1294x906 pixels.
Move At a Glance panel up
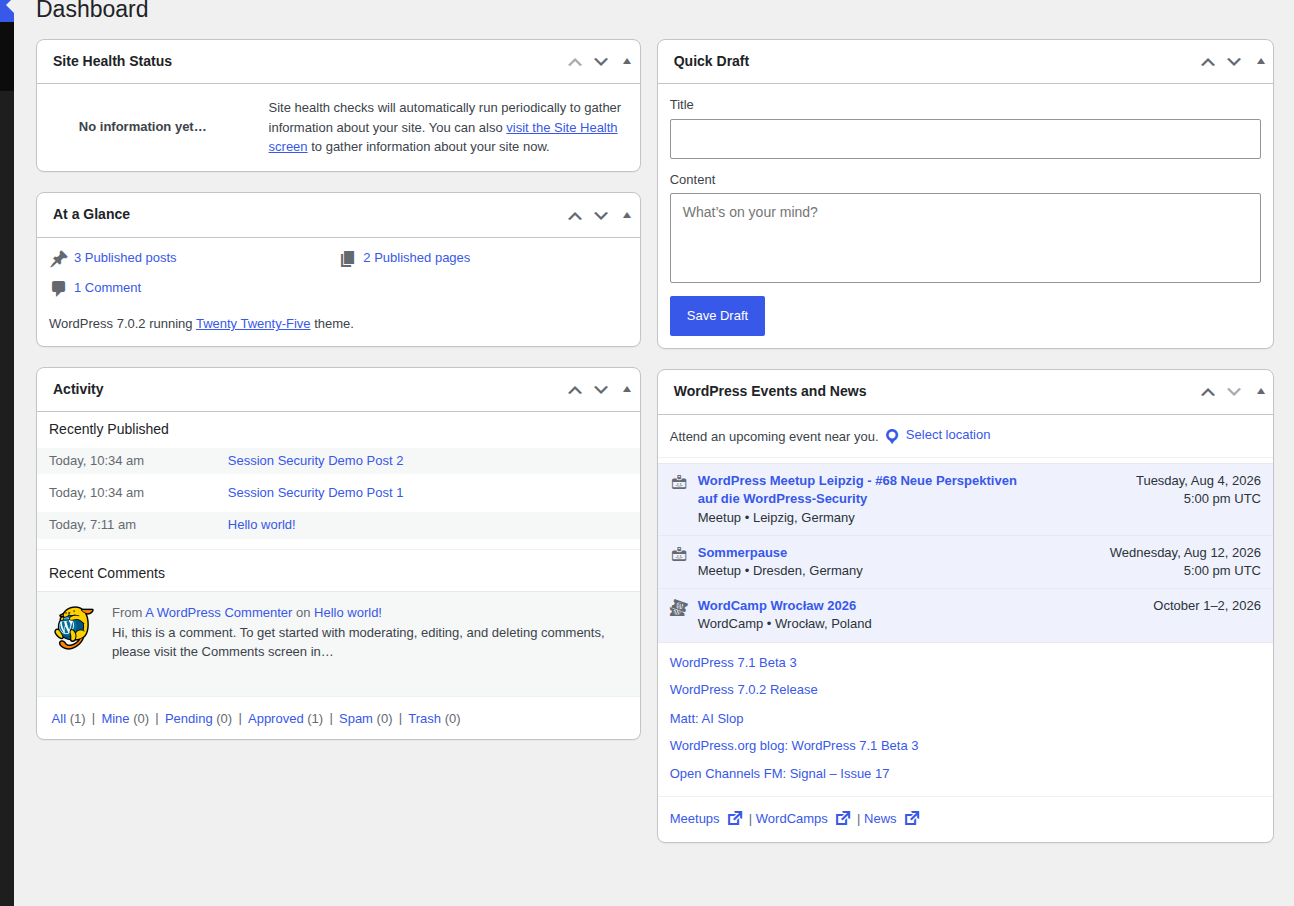pyautogui.click(x=575, y=215)
